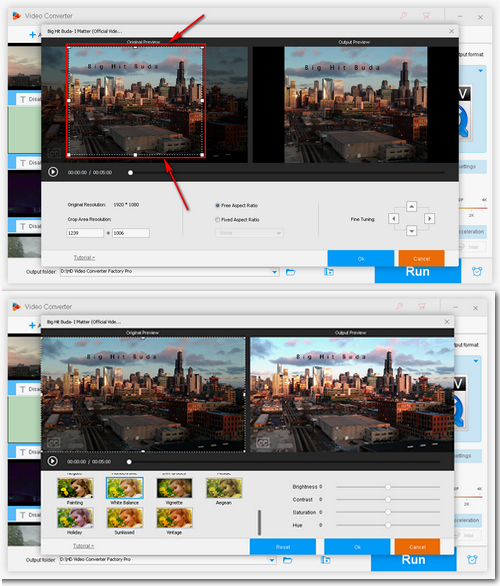
Task: Play the video in the crop dialog
Action: pos(53,172)
